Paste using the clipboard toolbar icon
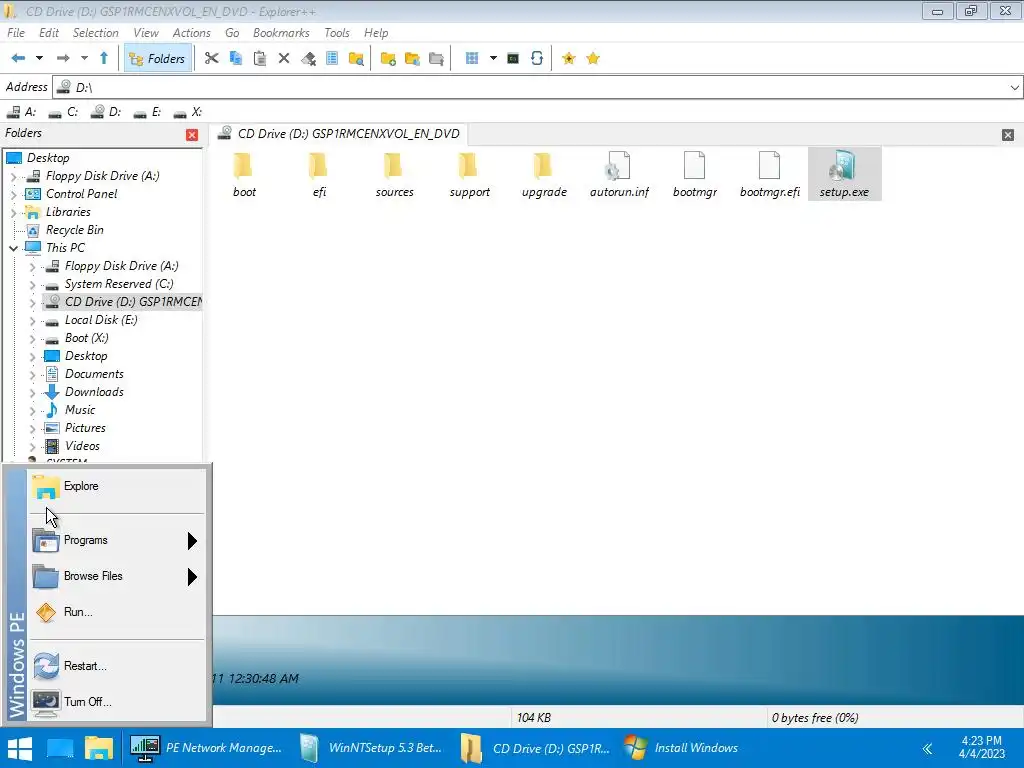Viewport: 1024px width, 768px height. coord(259,58)
